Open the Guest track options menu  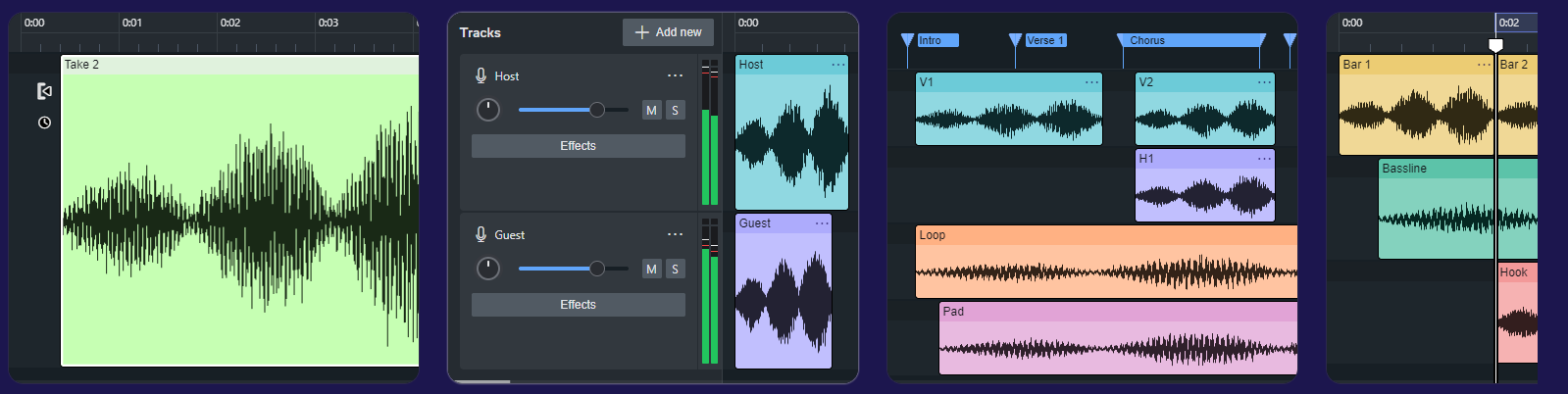[x=675, y=234]
